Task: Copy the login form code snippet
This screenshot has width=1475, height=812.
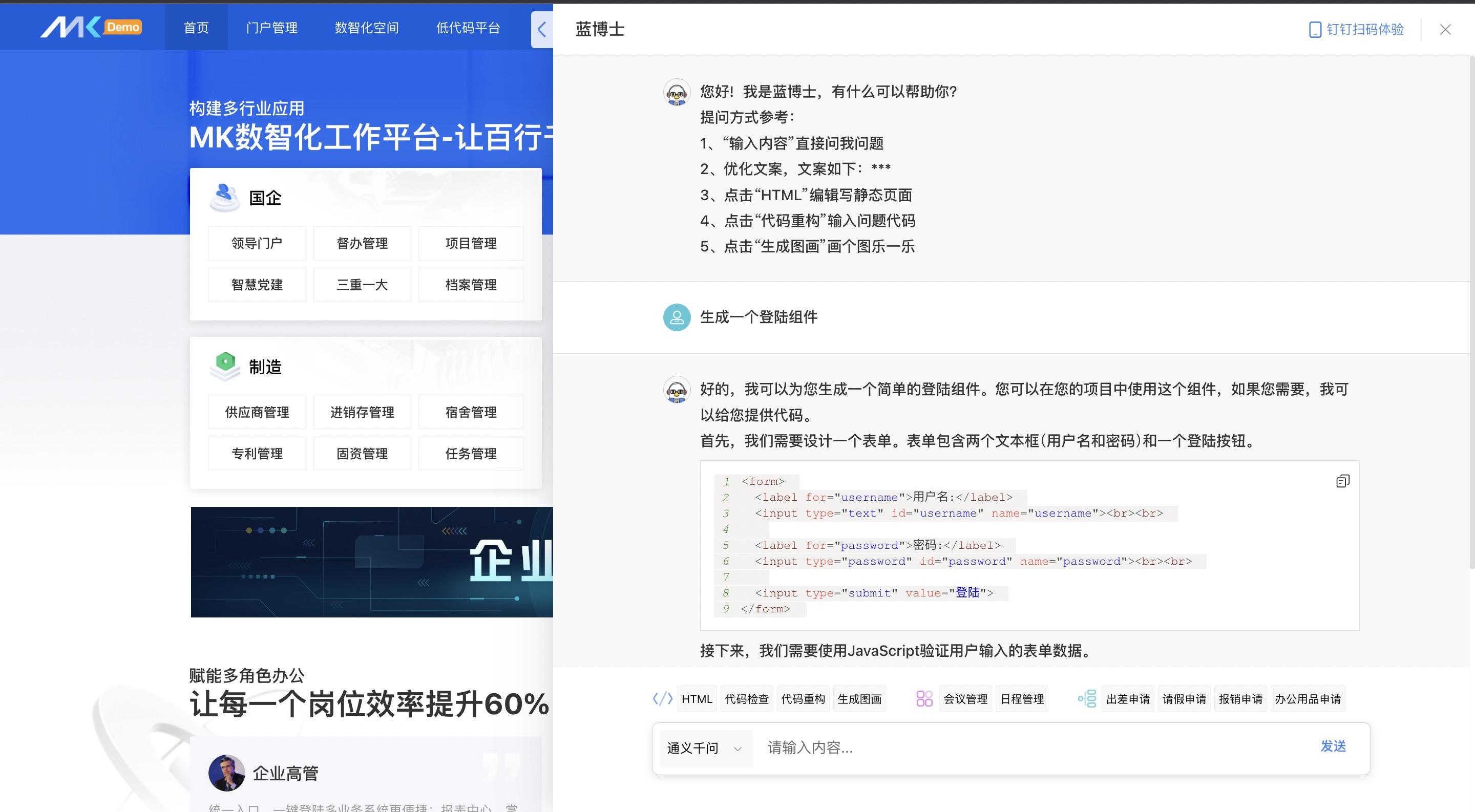Action: [x=1344, y=481]
